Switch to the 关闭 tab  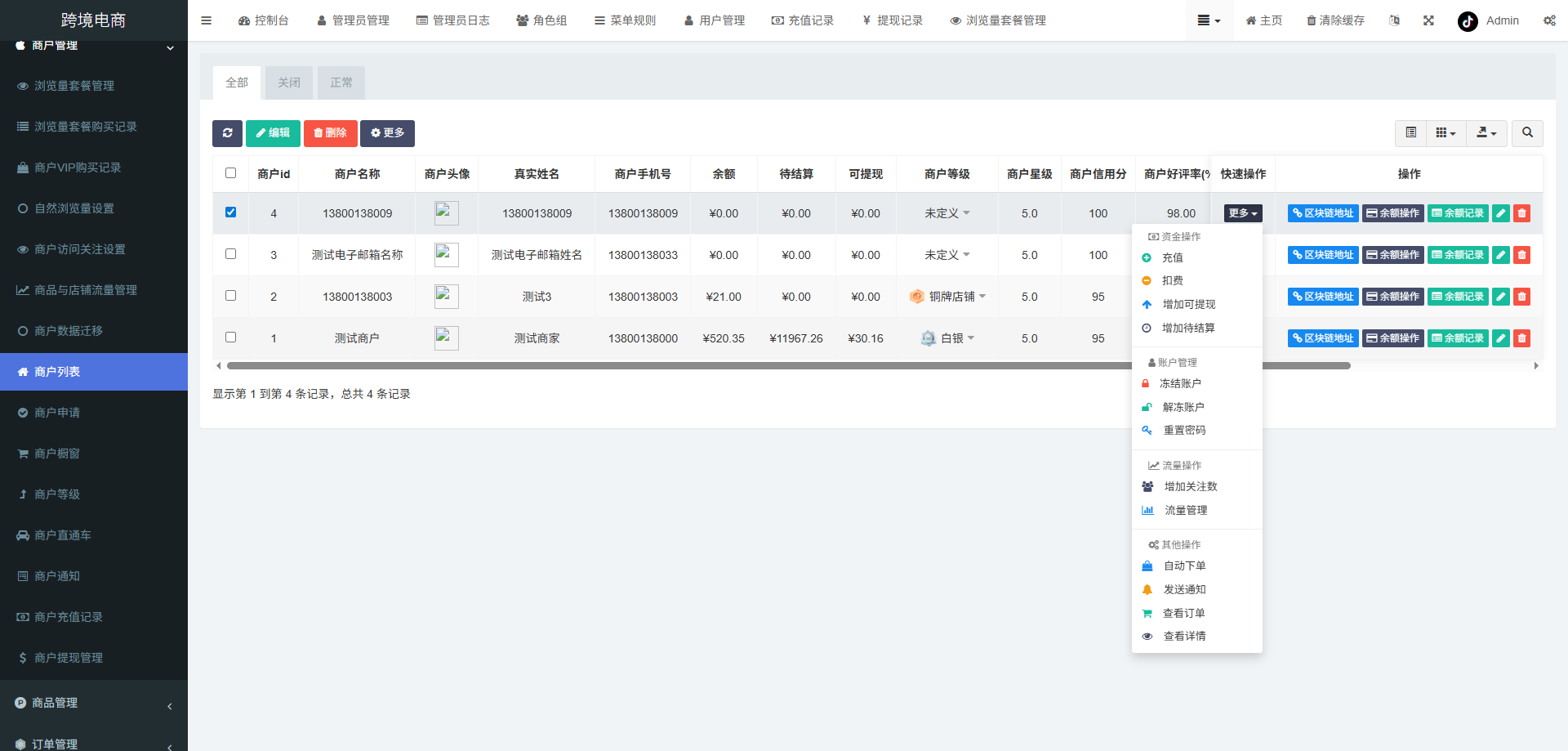(x=288, y=83)
